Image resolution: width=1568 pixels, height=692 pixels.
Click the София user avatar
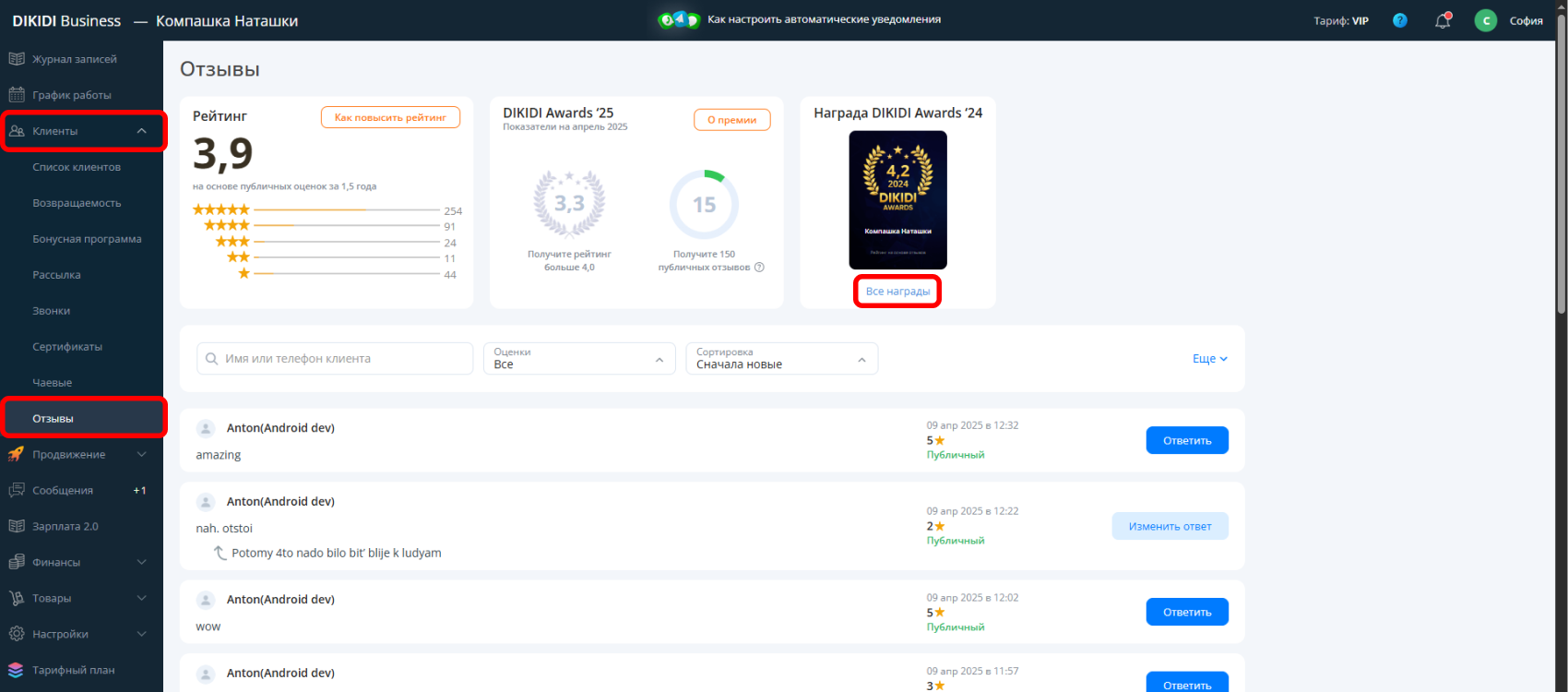pos(1485,20)
